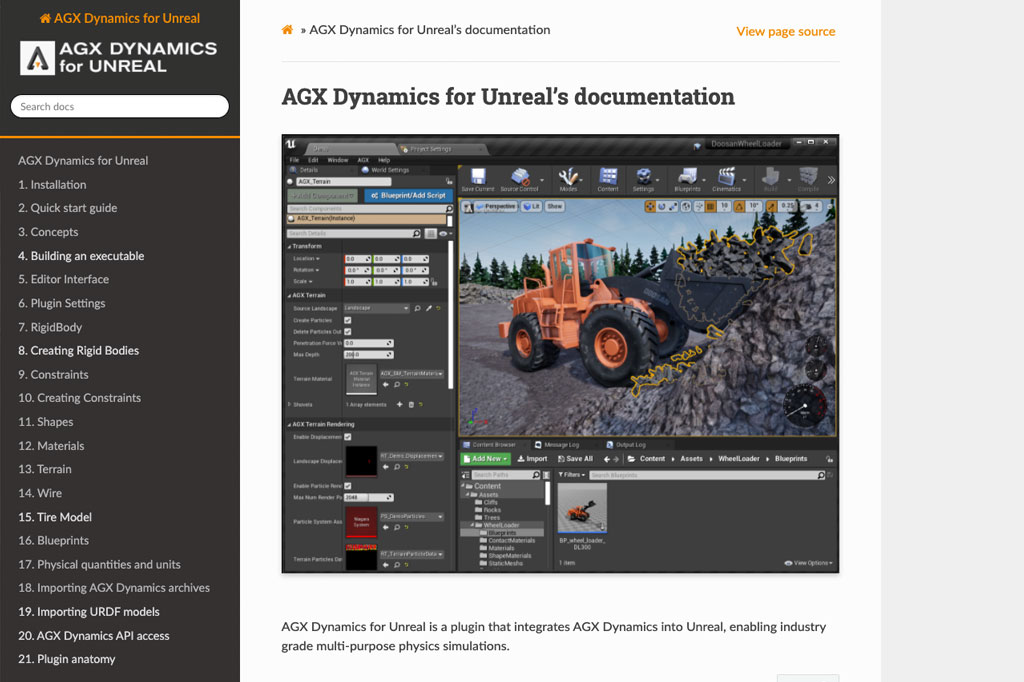Open the Source Landscape dropdown

click(x=377, y=308)
